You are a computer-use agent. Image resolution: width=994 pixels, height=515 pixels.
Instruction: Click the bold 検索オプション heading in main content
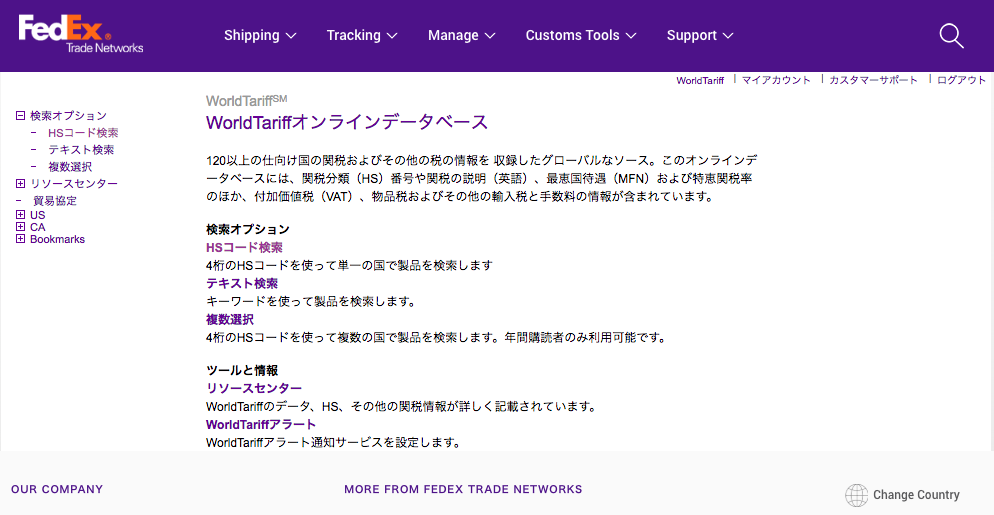248,230
